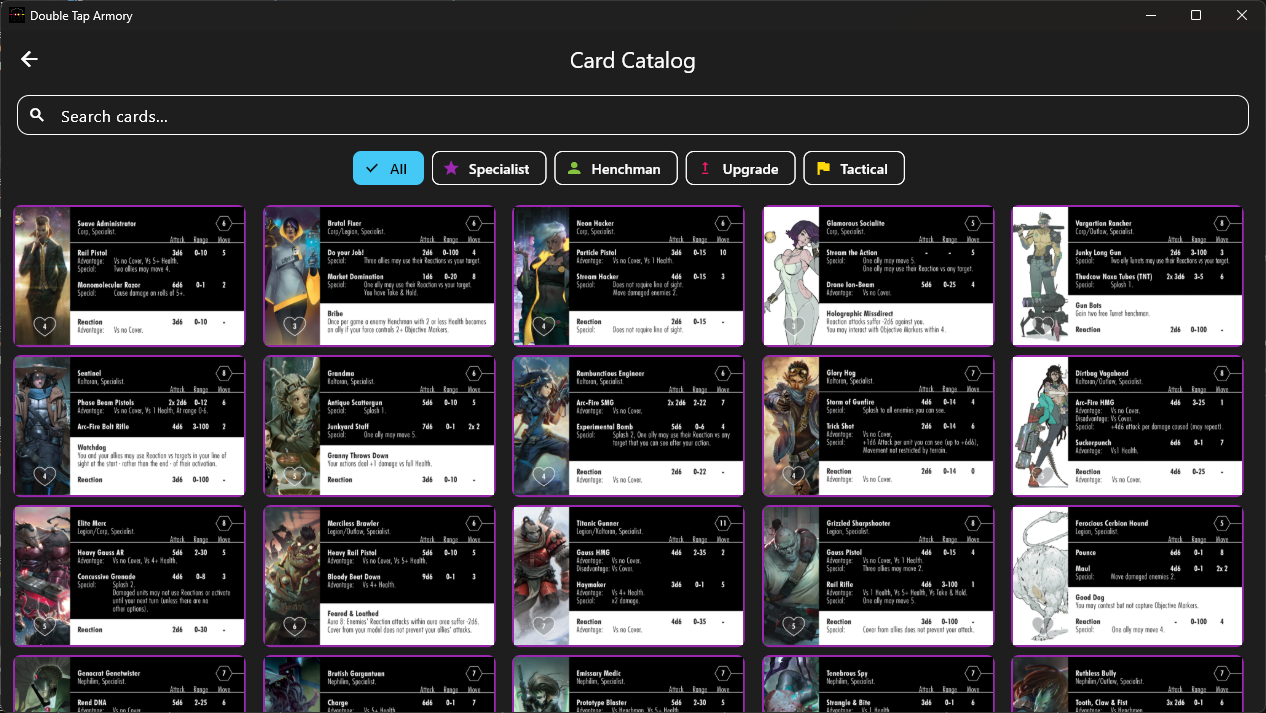Close the Double Tap Armory window
This screenshot has width=1266, height=713.
pyautogui.click(x=1242, y=15)
